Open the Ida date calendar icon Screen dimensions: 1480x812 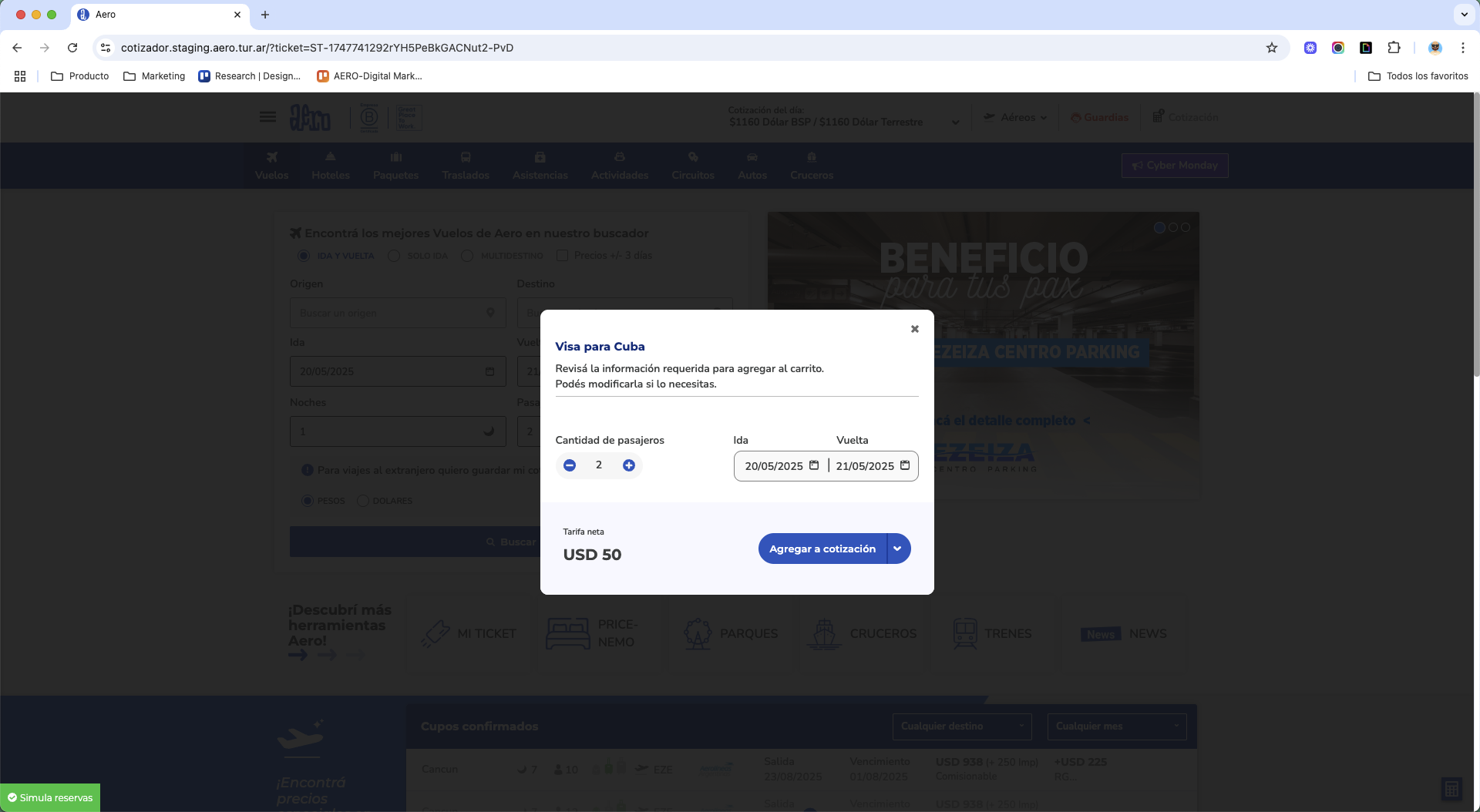(x=814, y=465)
